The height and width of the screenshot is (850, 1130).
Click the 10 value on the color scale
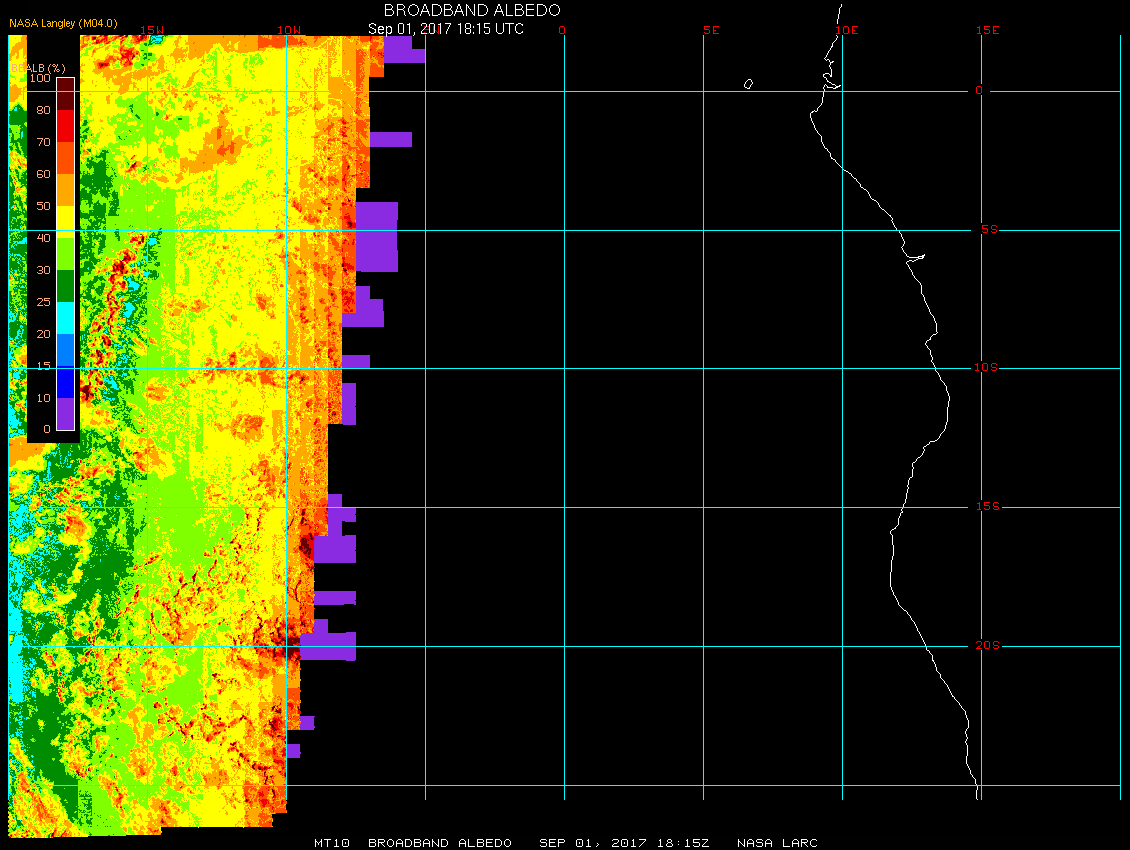click(x=43, y=398)
